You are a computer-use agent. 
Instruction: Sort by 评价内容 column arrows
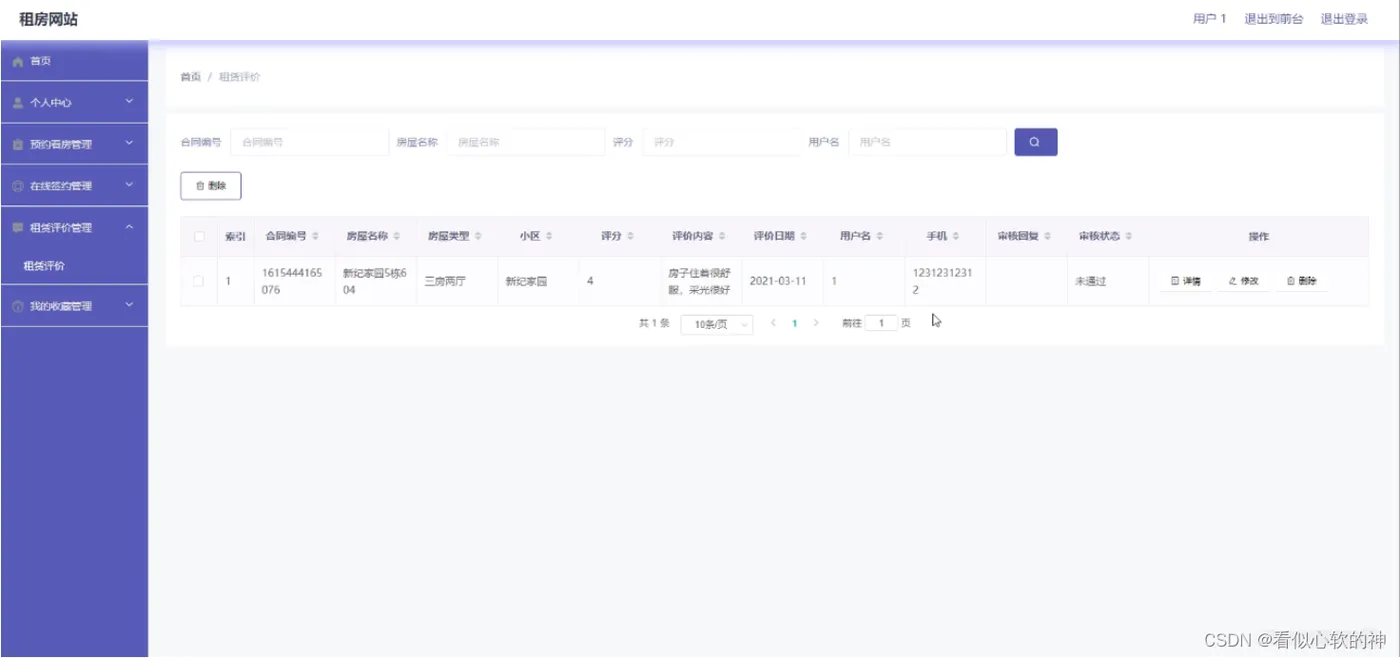click(722, 237)
